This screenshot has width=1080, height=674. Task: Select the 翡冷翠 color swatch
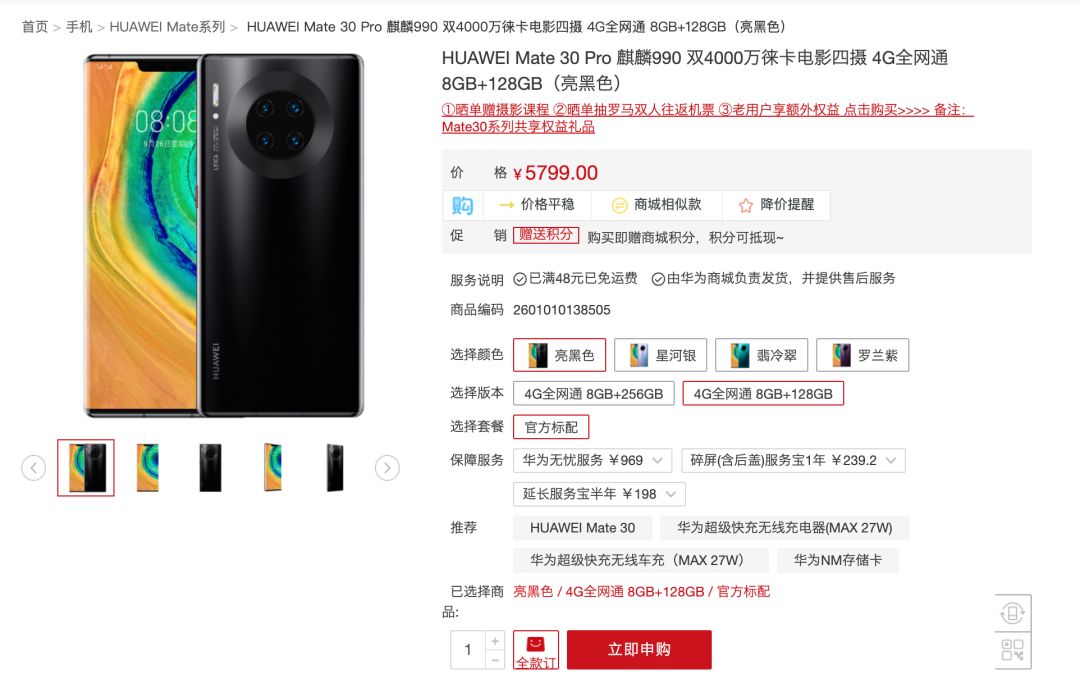coord(762,355)
